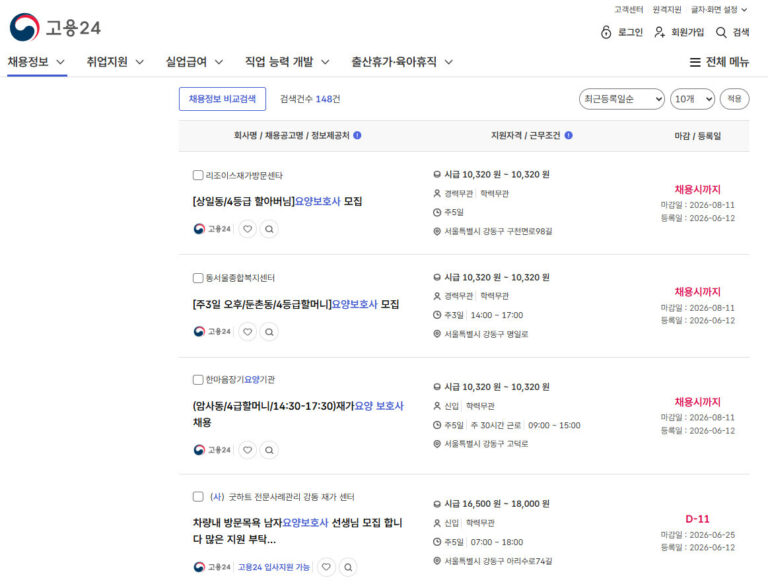Favorite the 상일동/4등급 할아버님 job with heart icon
The image size is (768, 584).
[248, 229]
